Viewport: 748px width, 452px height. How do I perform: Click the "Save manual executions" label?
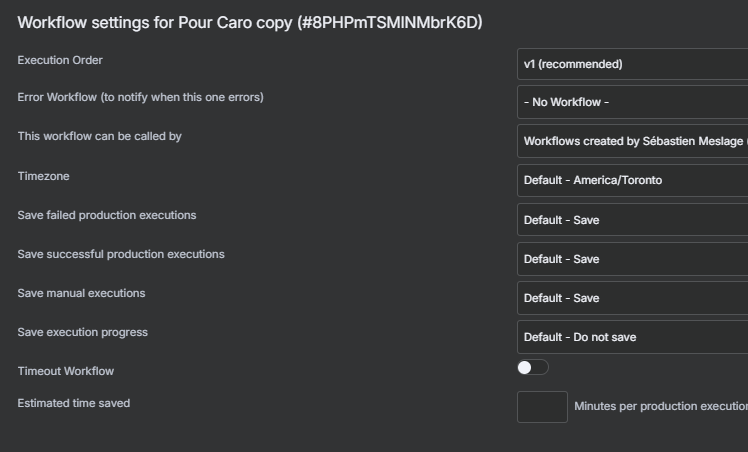pos(81,293)
